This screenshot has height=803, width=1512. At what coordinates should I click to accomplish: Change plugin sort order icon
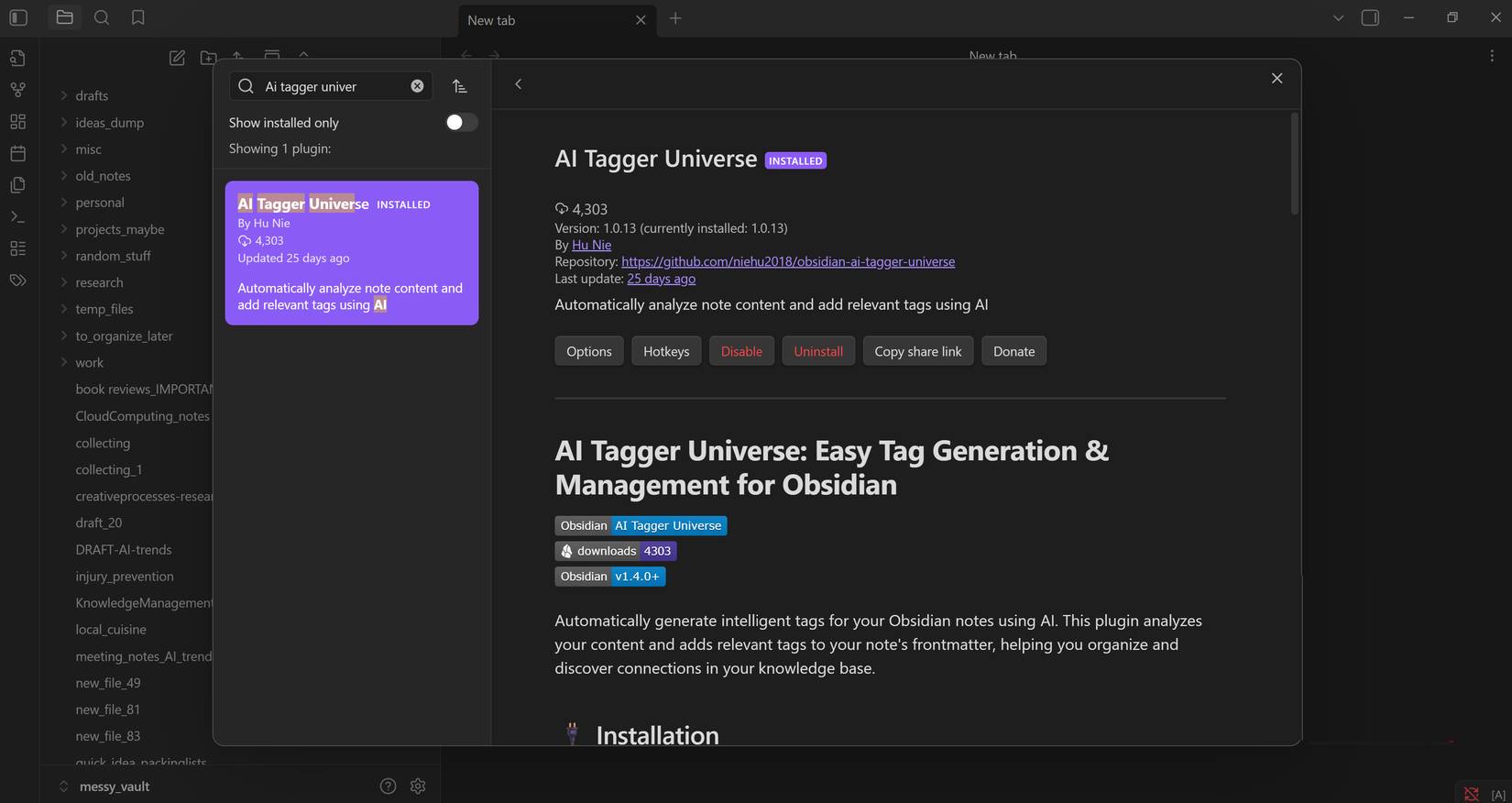(x=460, y=86)
